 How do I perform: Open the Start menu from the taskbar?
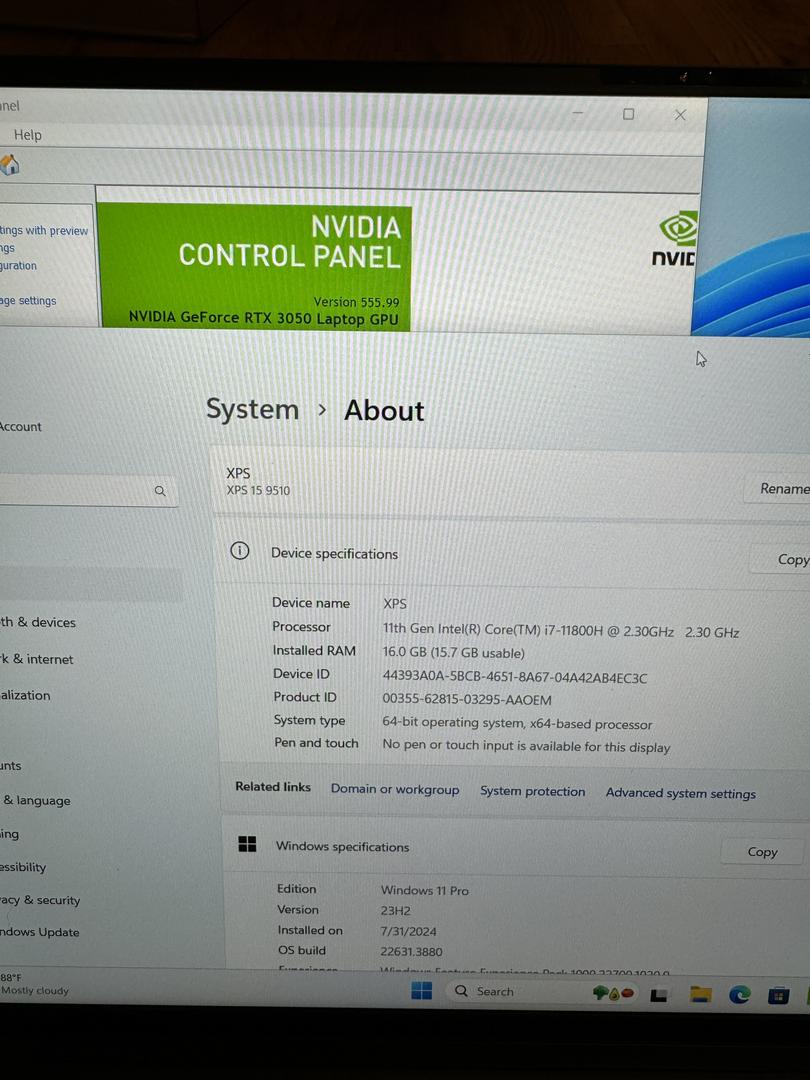[421, 991]
